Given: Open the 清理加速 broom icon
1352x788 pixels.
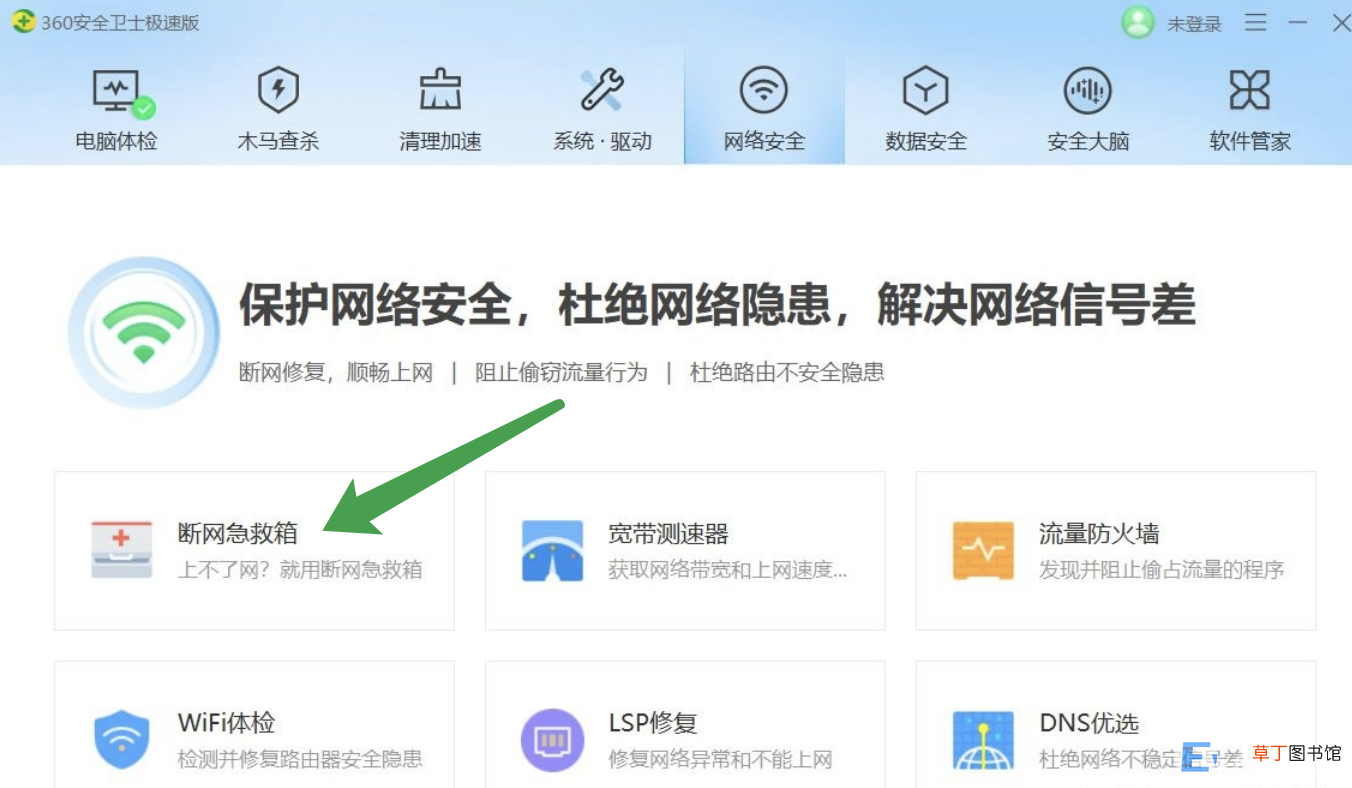Looking at the screenshot, I should pos(440,91).
